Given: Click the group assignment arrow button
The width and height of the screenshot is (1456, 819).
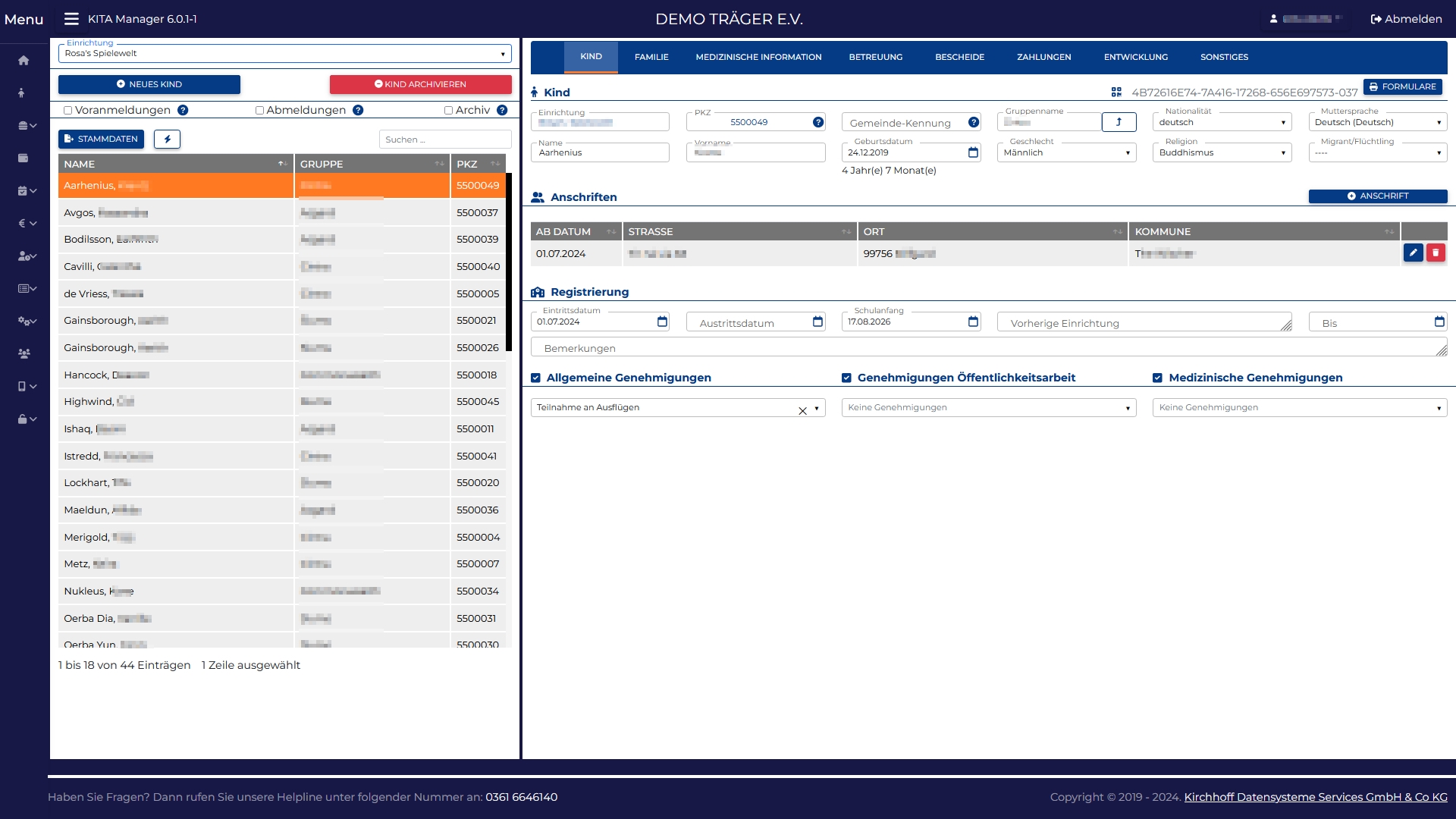Looking at the screenshot, I should coord(1119,122).
